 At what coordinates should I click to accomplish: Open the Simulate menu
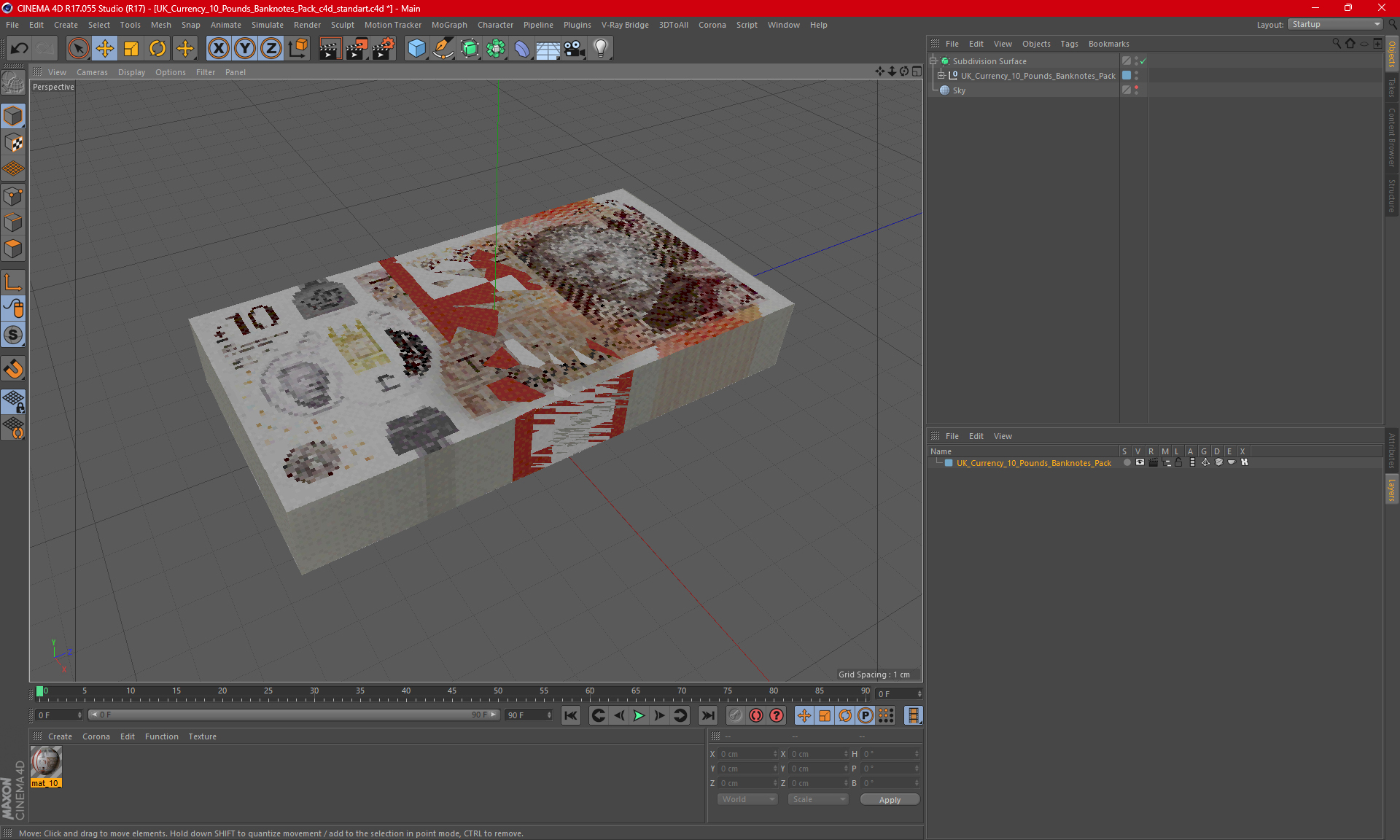pyautogui.click(x=268, y=25)
